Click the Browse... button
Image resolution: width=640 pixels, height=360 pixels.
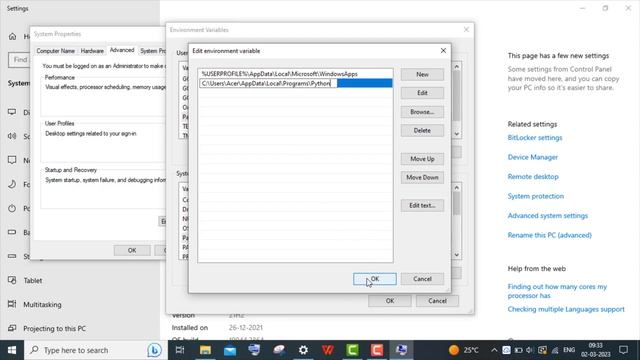[x=422, y=112]
